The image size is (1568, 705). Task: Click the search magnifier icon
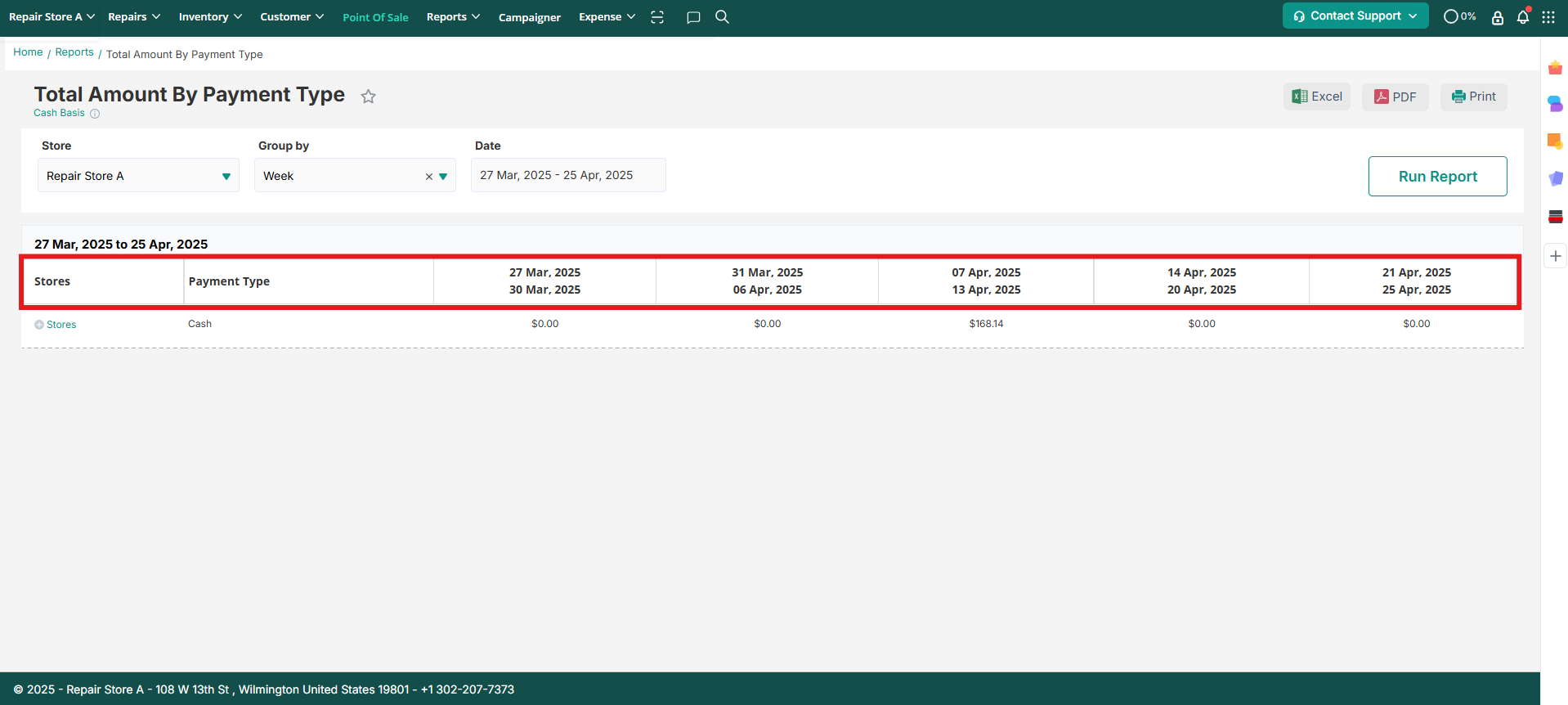pos(722,17)
